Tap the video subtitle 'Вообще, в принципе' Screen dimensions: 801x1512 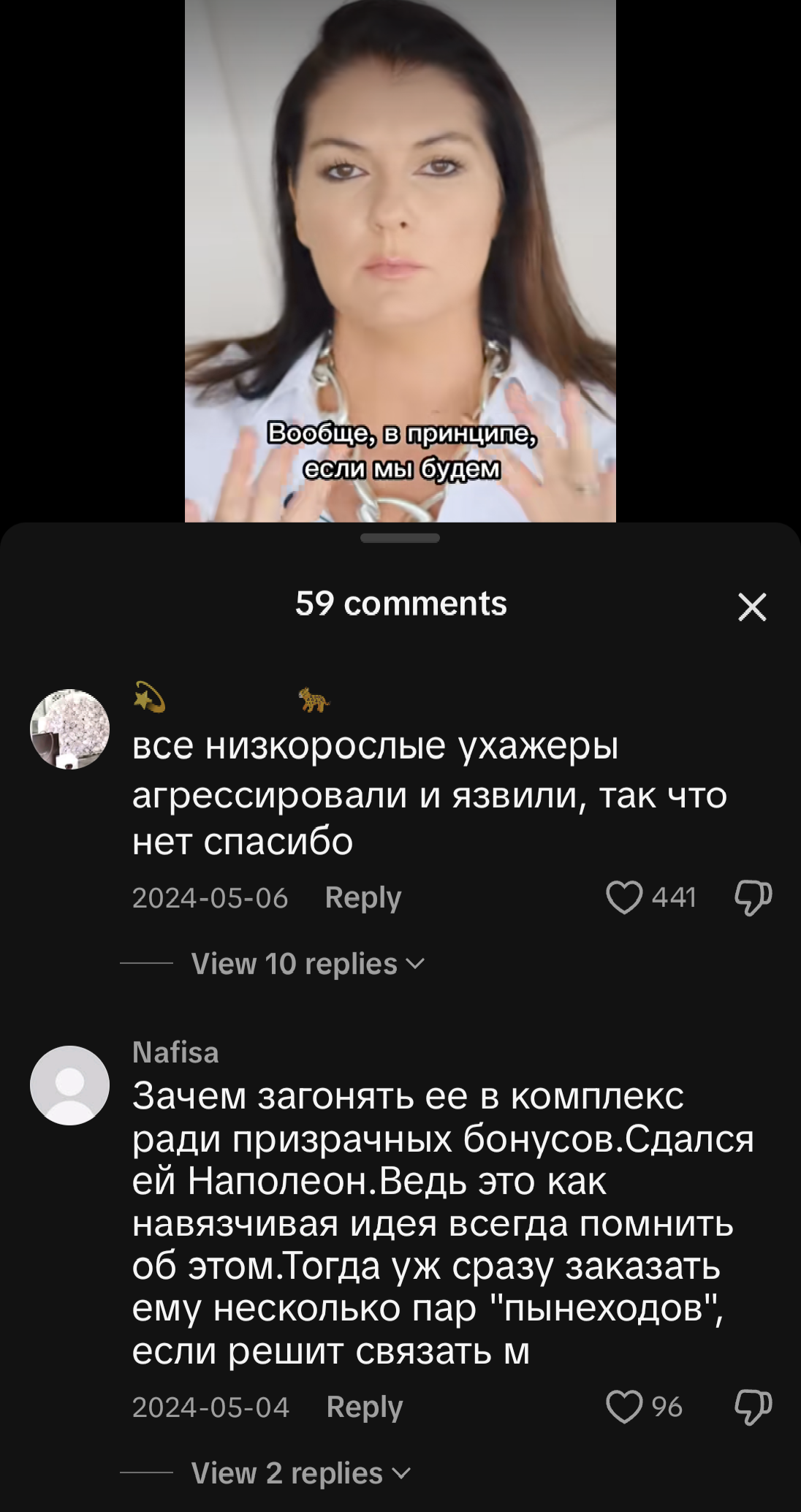[x=402, y=433]
